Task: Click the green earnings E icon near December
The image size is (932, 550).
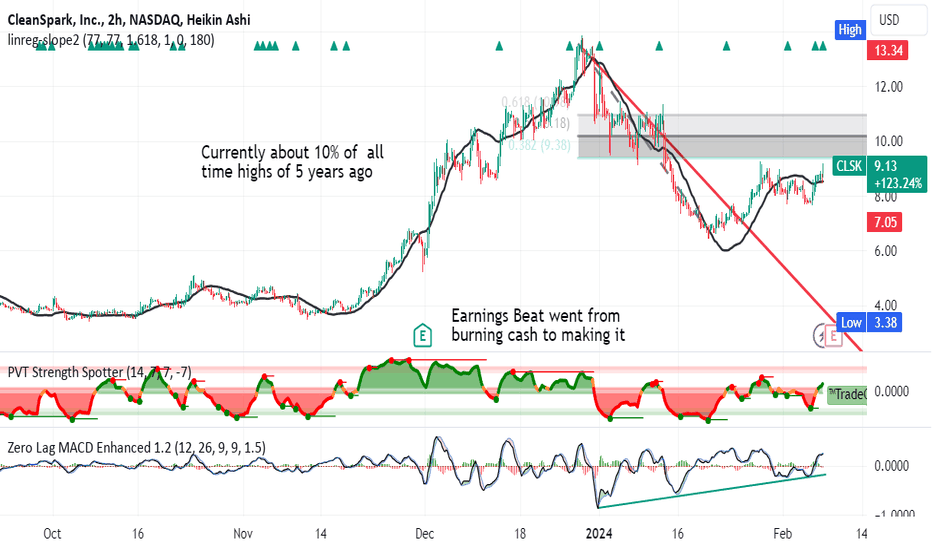Action: point(423,335)
